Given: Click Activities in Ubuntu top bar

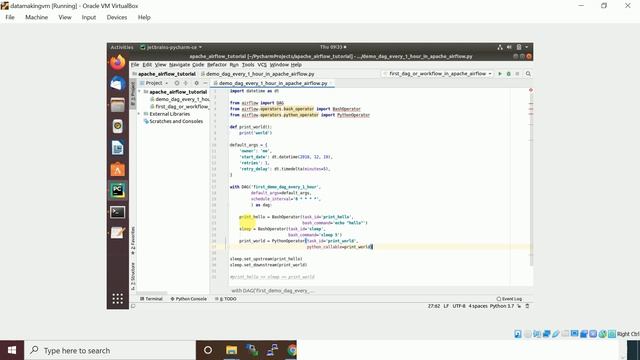Looking at the screenshot, I should tap(122, 47).
